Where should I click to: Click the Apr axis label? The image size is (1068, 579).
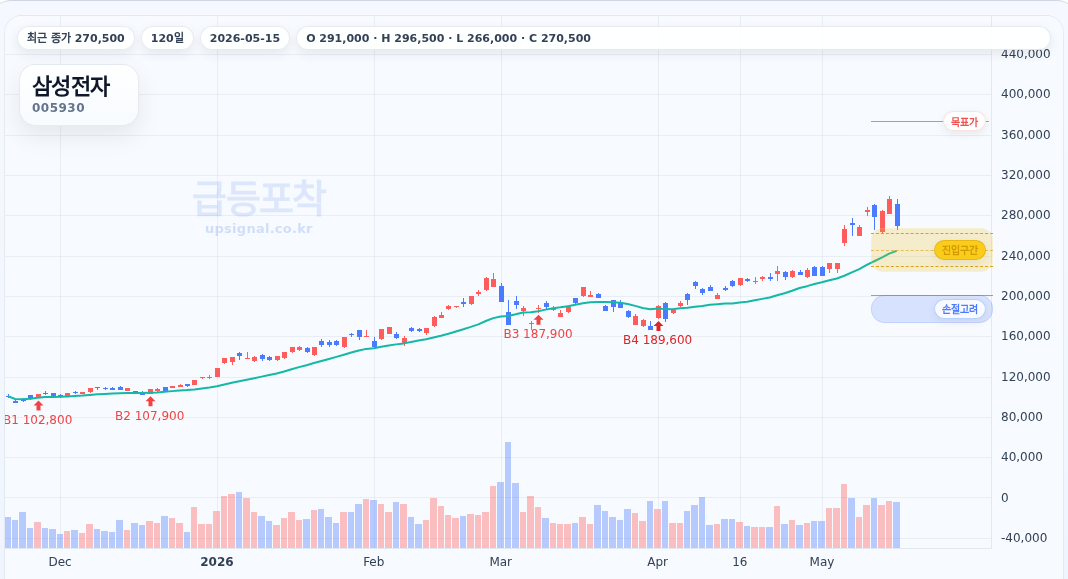(x=657, y=562)
